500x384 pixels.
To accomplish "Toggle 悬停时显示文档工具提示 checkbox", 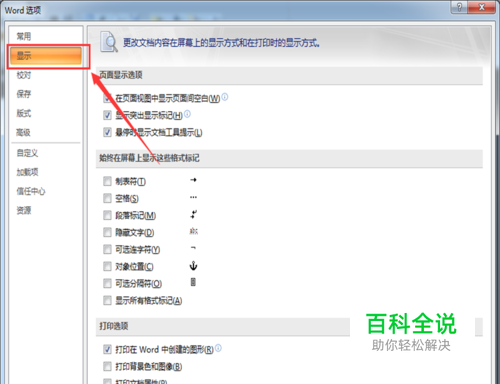I will coord(107,132).
